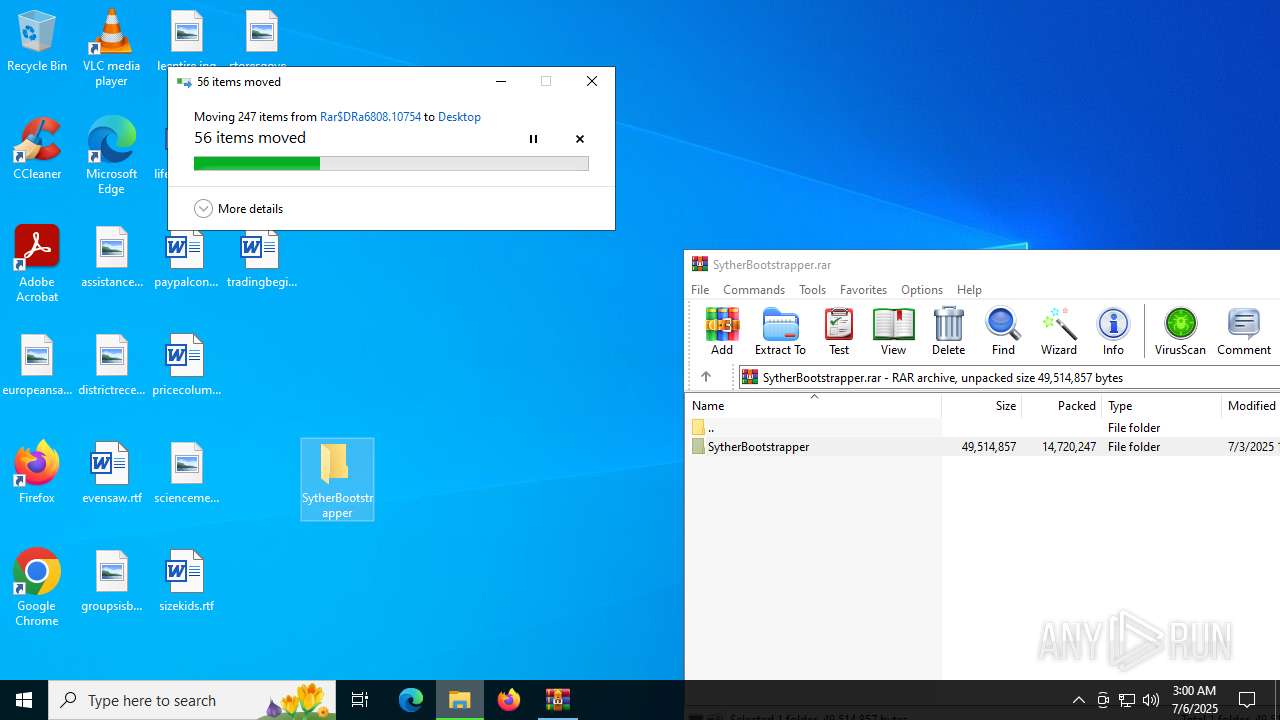Screen dimensions: 1280x720
Task: Open Firefox from the taskbar
Action: tap(509, 700)
